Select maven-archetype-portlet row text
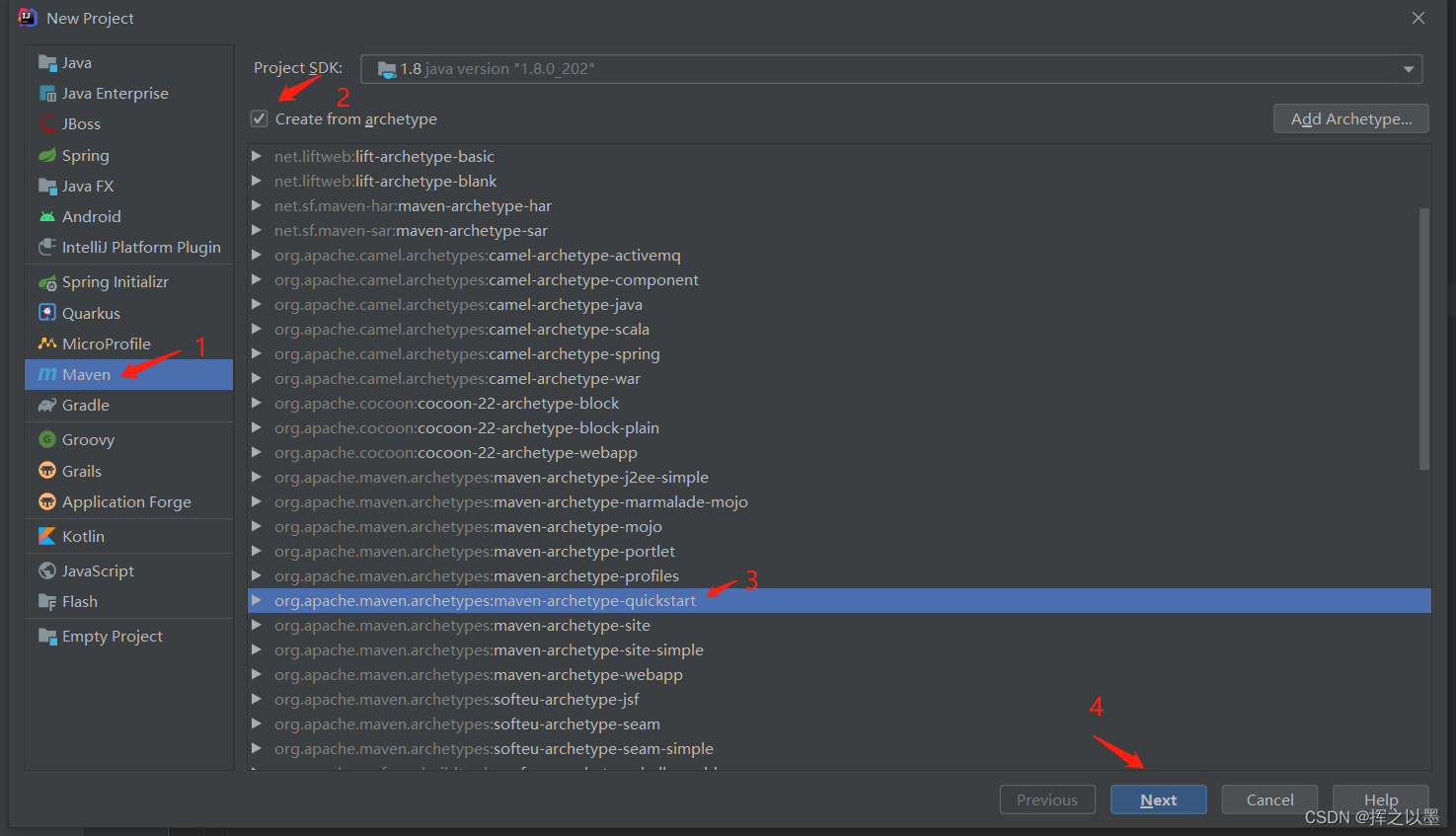 click(x=475, y=552)
